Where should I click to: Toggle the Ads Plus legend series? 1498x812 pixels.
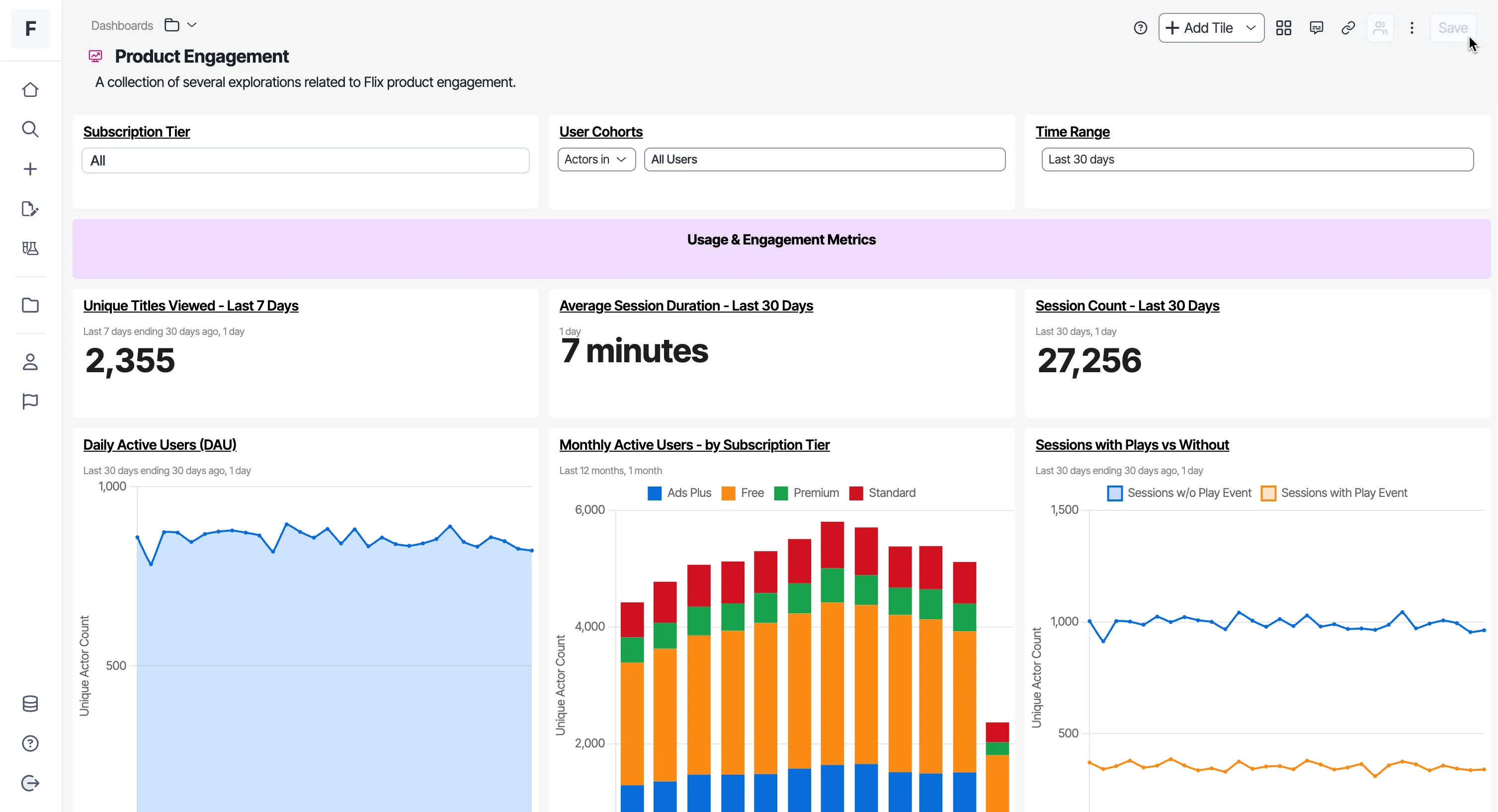(679, 493)
